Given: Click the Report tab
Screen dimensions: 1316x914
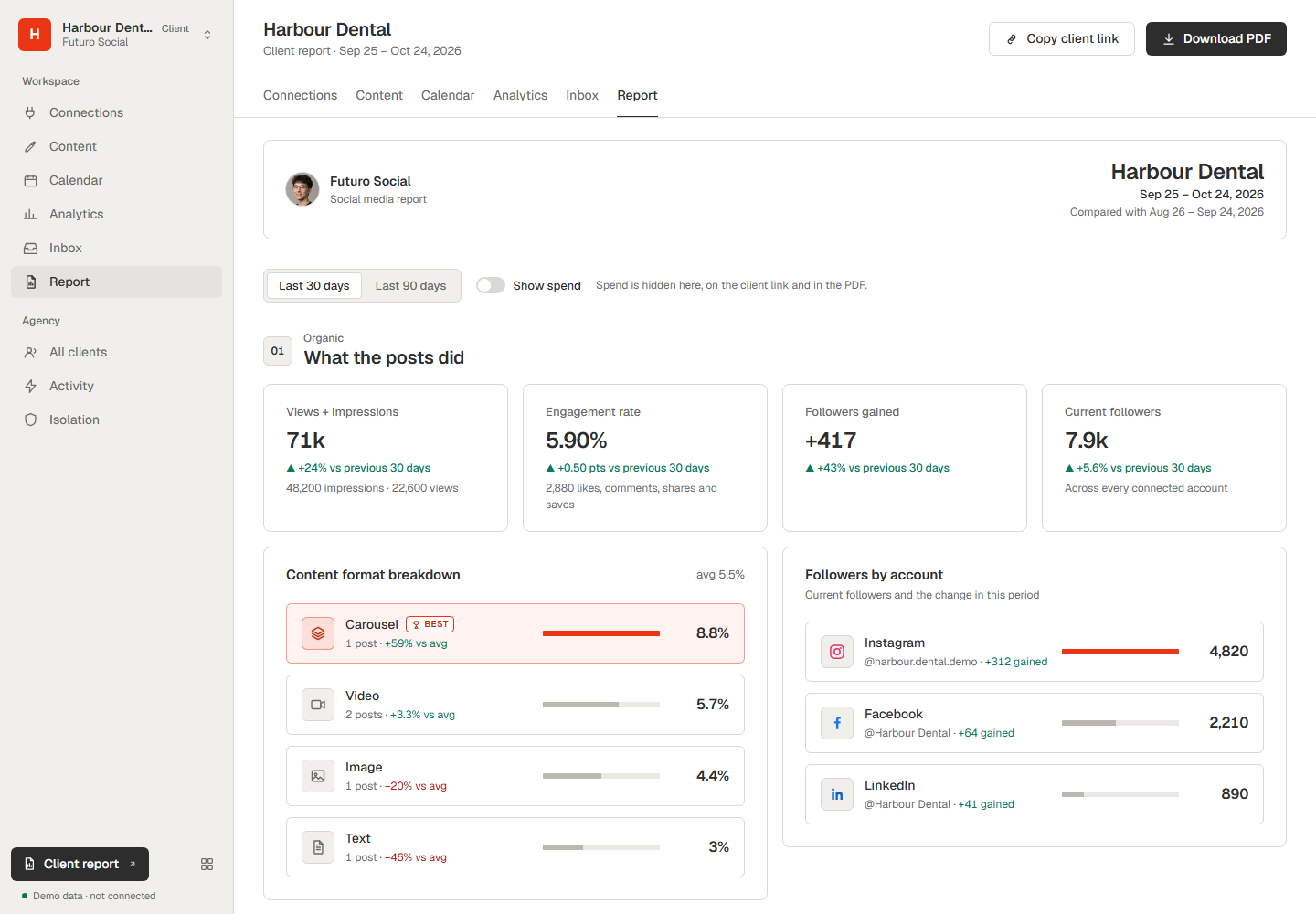Looking at the screenshot, I should [637, 95].
